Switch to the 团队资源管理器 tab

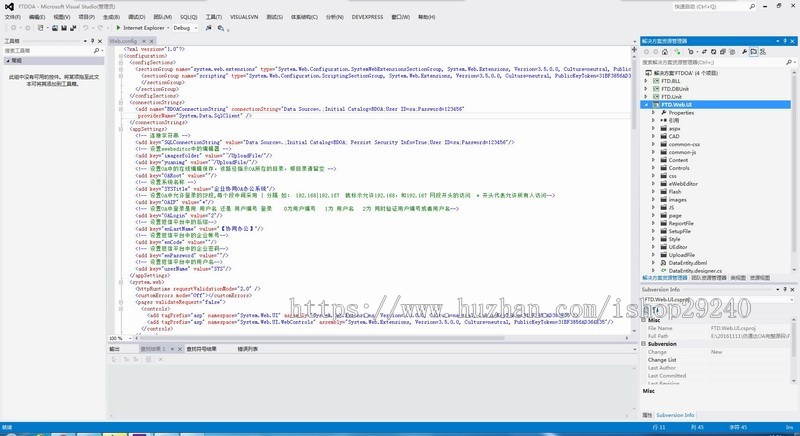tap(708, 278)
